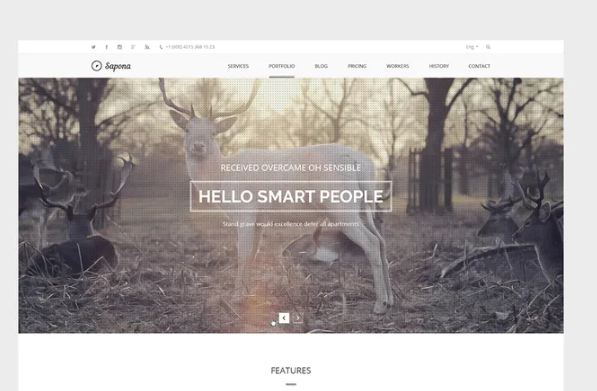Show the previous slide with left arrow
597x391 pixels.
point(284,318)
